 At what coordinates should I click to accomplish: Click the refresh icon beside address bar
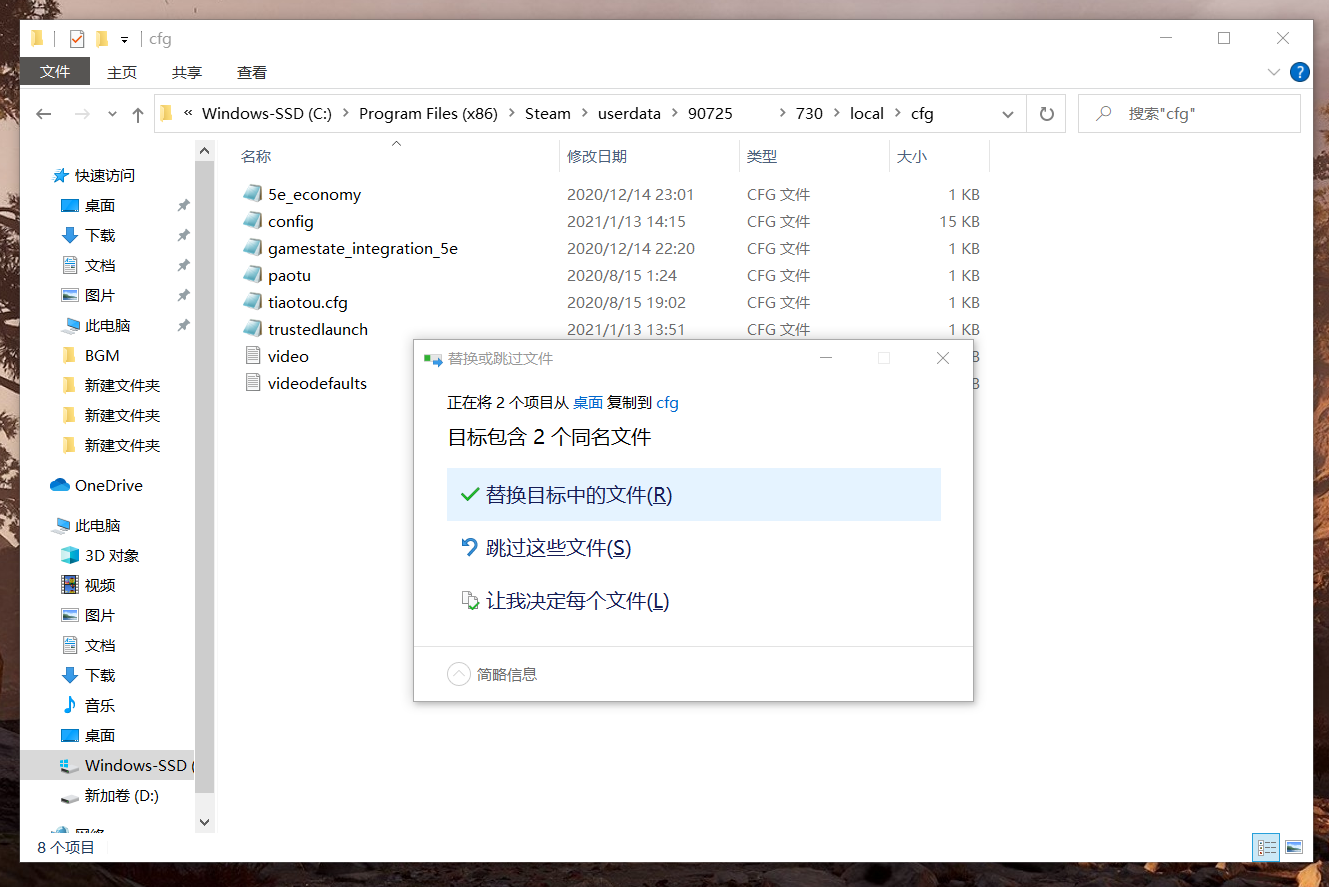point(1046,113)
